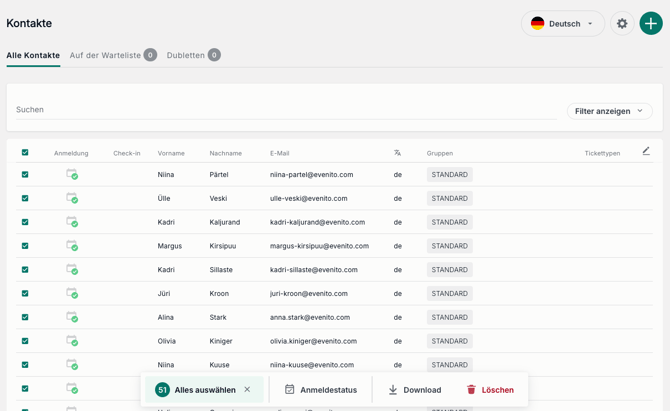Viewport: 670px width, 411px height.
Task: Click the language column translate icon
Action: click(397, 153)
